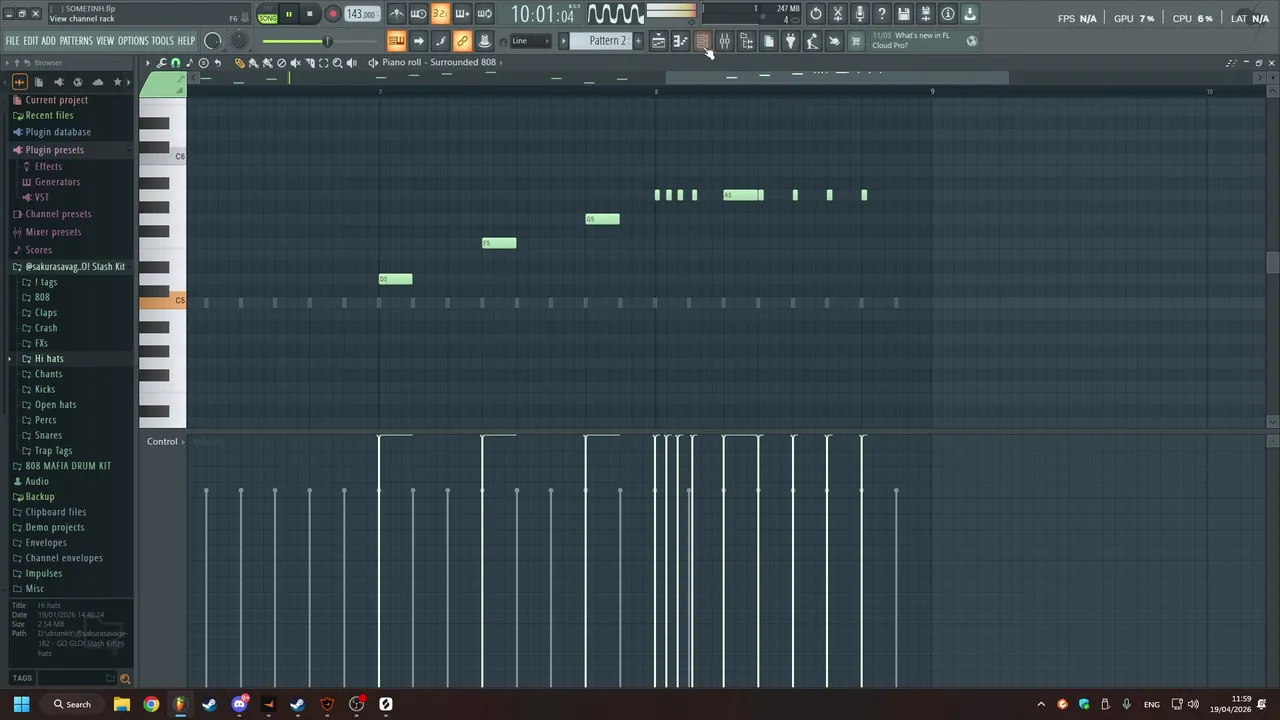Select the Mute tool in piano roll
This screenshot has width=1280, height=720.
pos(295,63)
